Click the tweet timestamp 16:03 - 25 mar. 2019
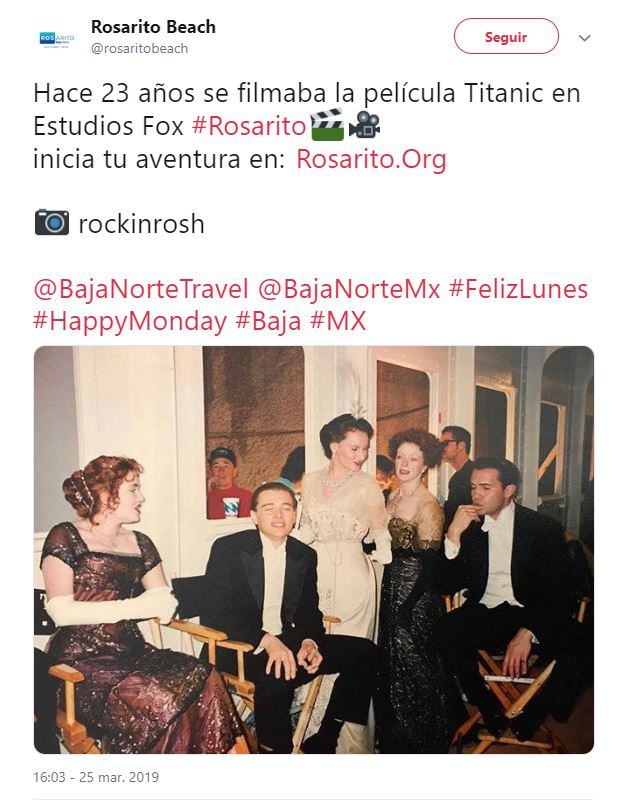619x800 pixels. click(96, 777)
